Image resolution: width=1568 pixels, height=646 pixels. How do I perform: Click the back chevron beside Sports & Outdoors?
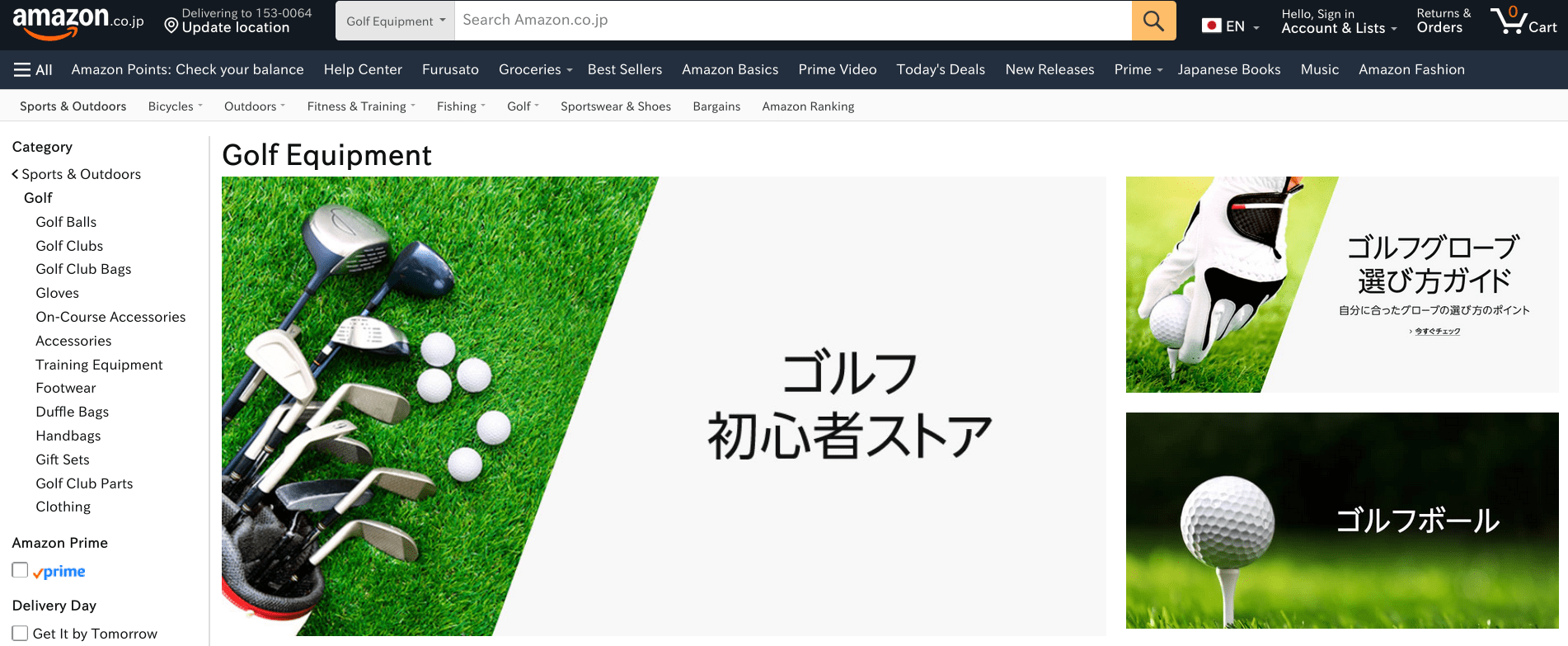(15, 174)
